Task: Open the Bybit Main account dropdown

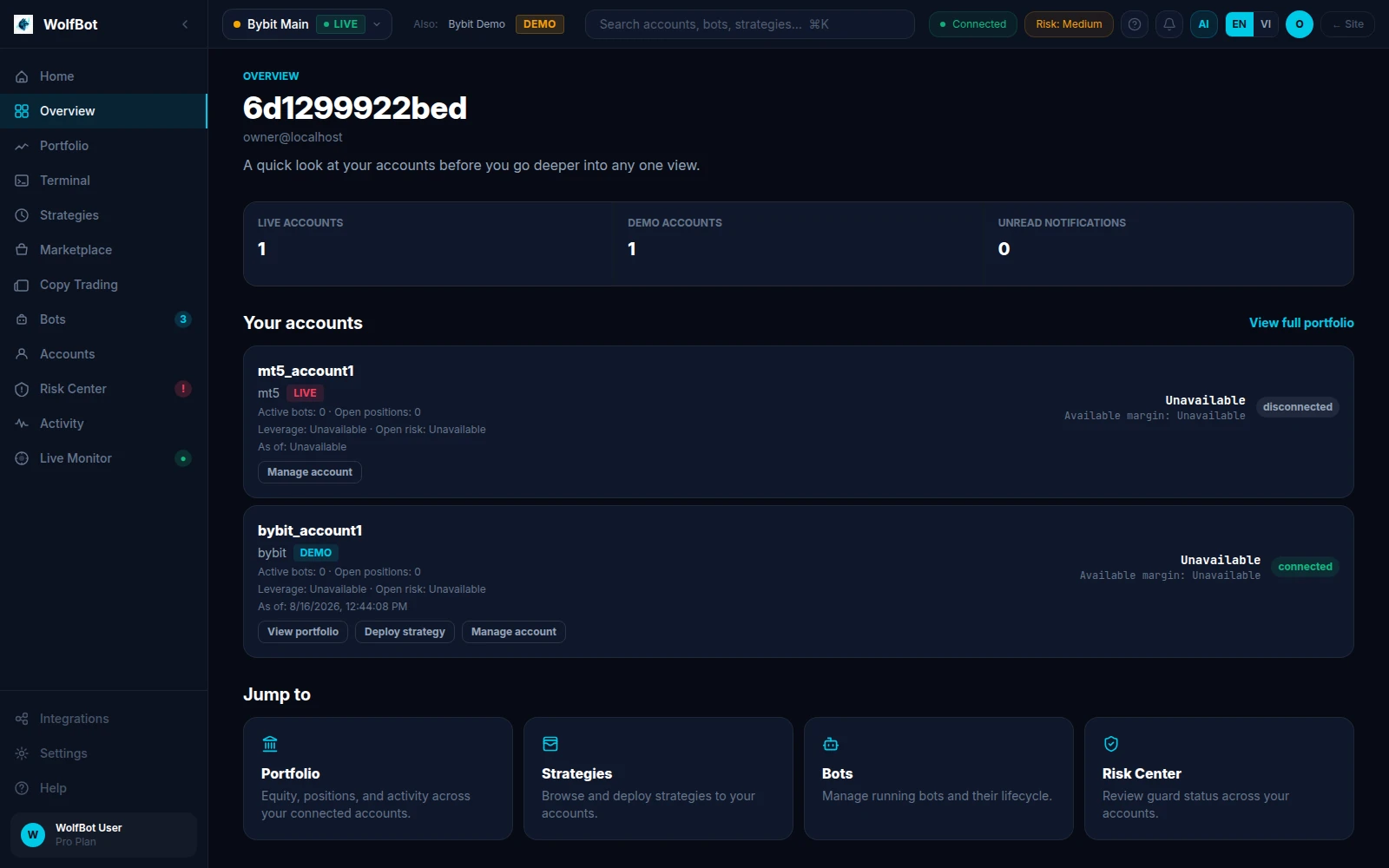Action: coord(307,24)
